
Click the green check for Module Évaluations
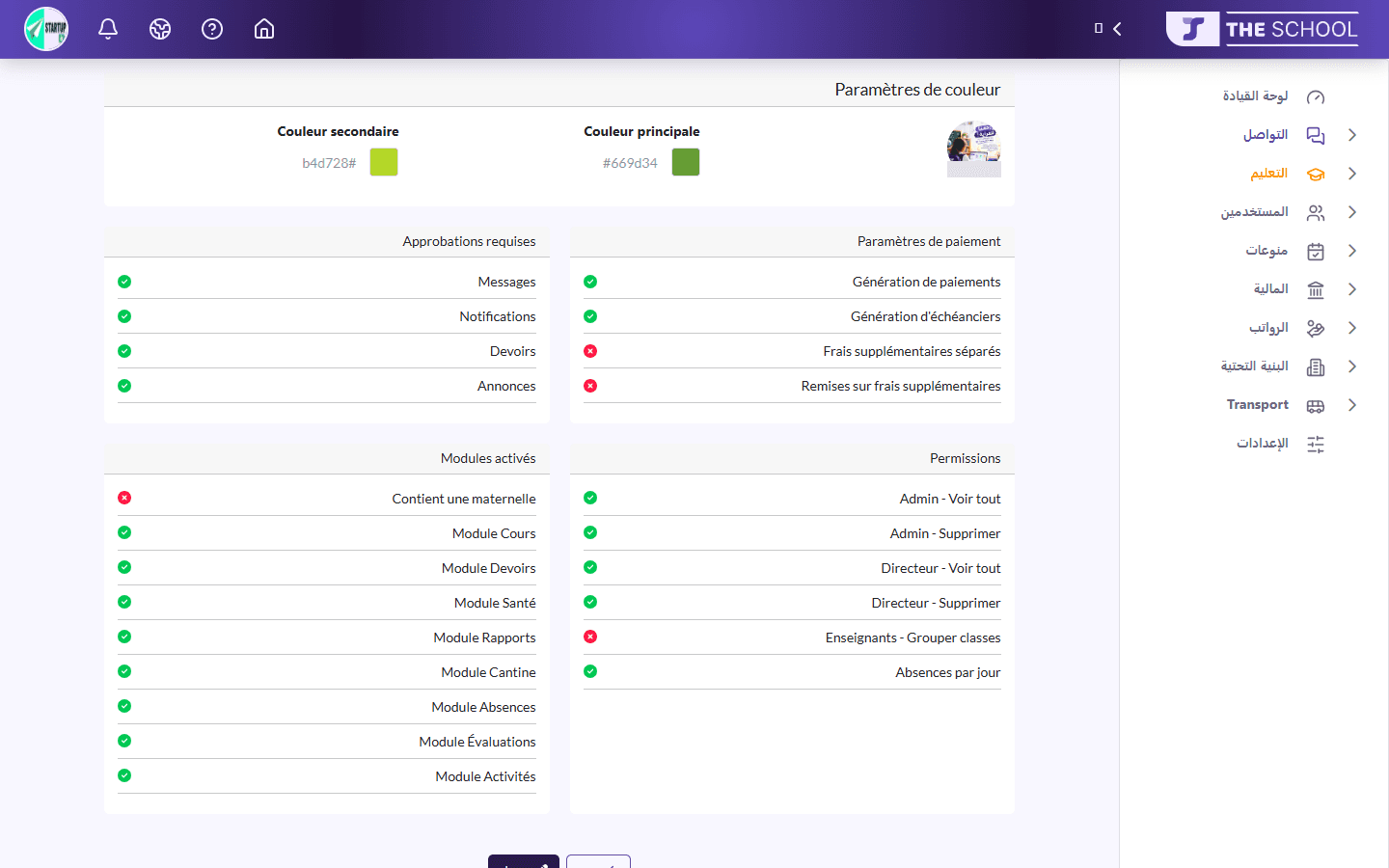point(124,741)
